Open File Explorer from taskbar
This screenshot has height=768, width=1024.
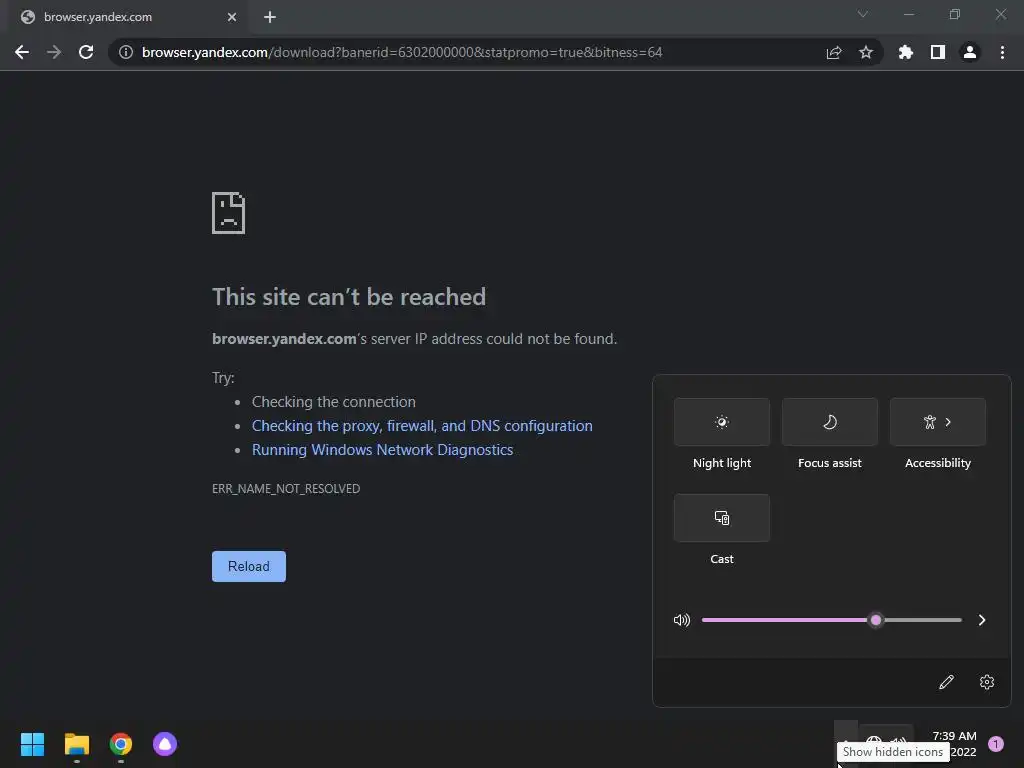(76, 744)
